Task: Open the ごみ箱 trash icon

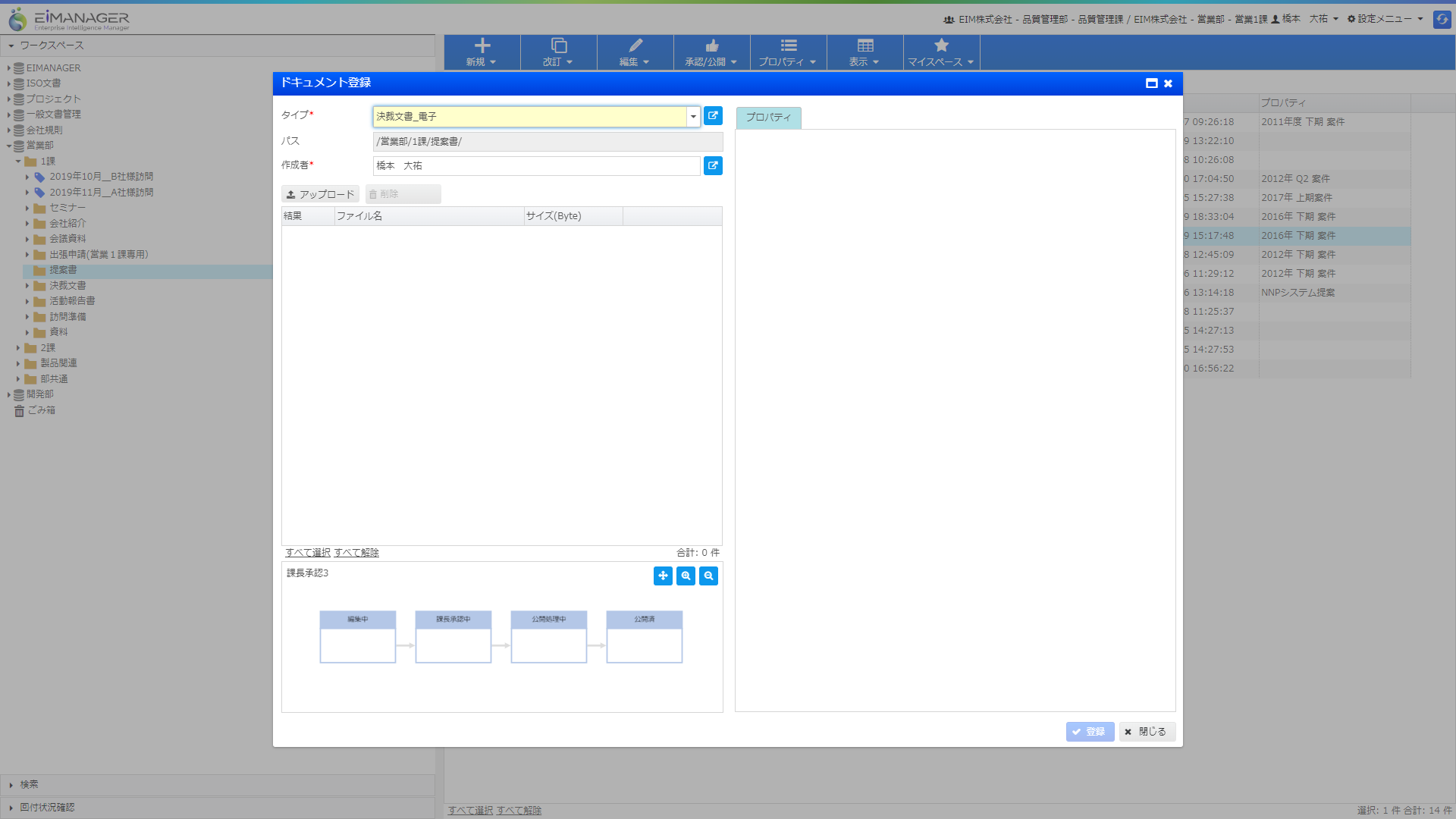Action: [x=20, y=411]
